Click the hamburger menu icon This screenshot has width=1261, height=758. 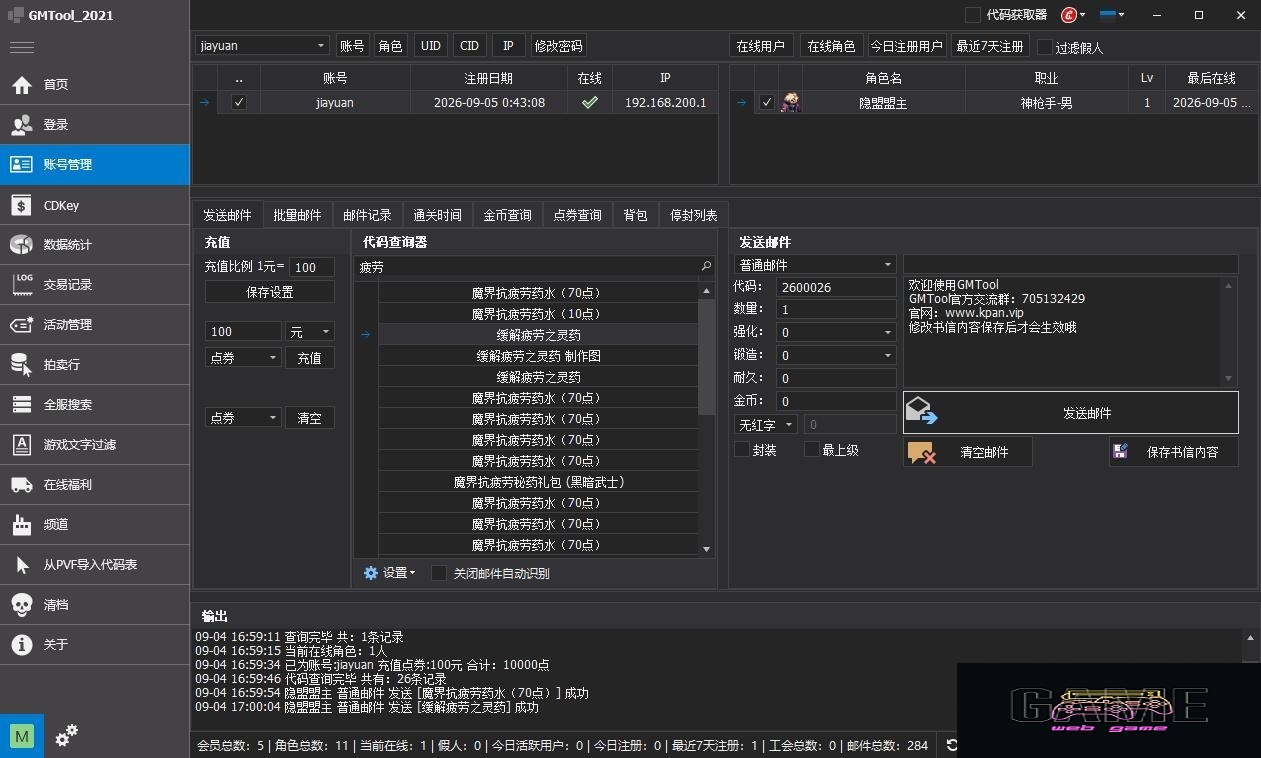pos(22,47)
